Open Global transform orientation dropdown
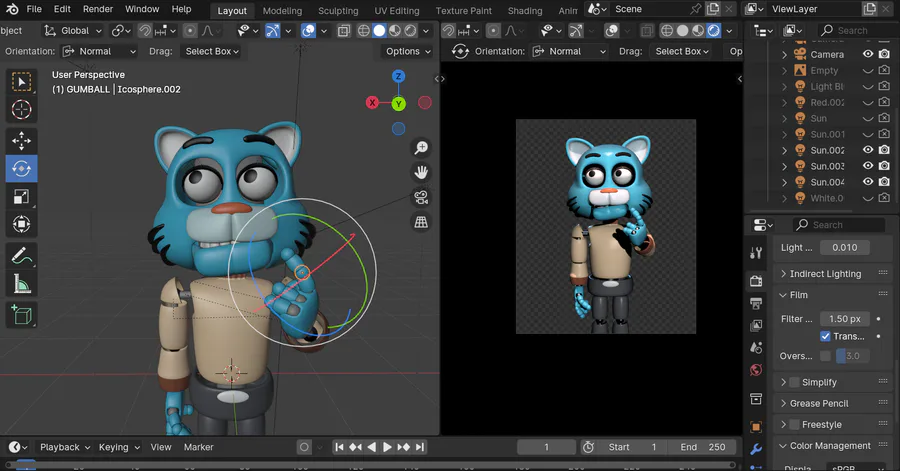 (73, 30)
